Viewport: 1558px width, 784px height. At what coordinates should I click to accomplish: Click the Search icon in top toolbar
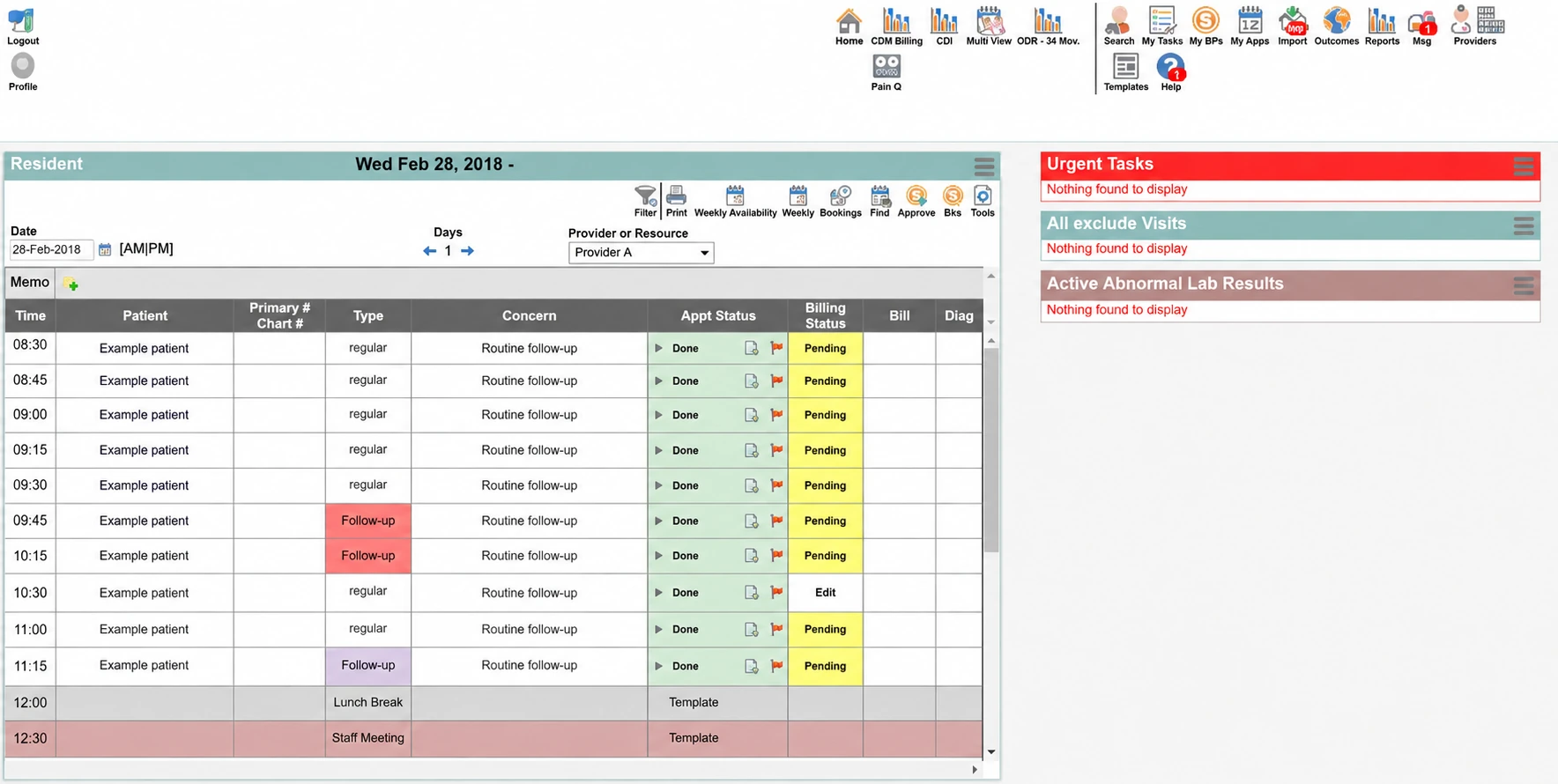[1118, 20]
